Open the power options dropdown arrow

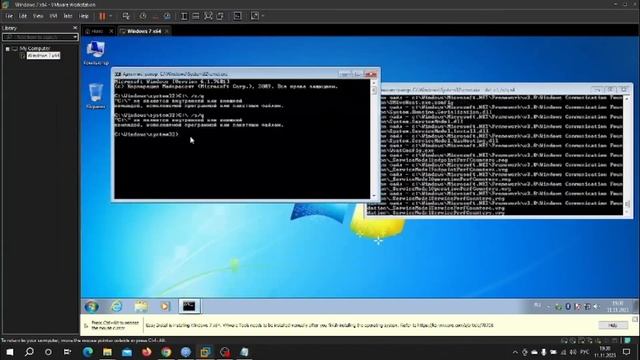[111, 16]
